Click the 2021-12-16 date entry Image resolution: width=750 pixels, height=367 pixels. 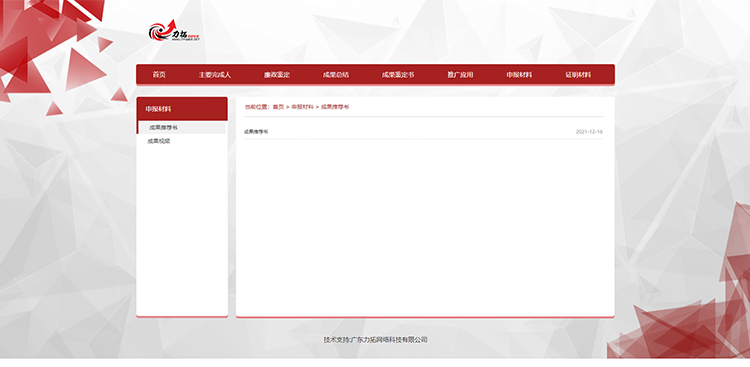(589, 132)
